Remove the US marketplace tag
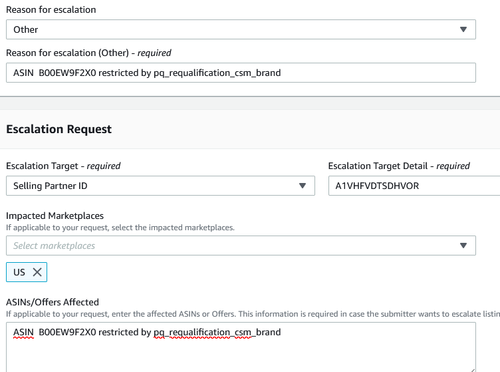This screenshot has height=372, width=500. point(37,272)
